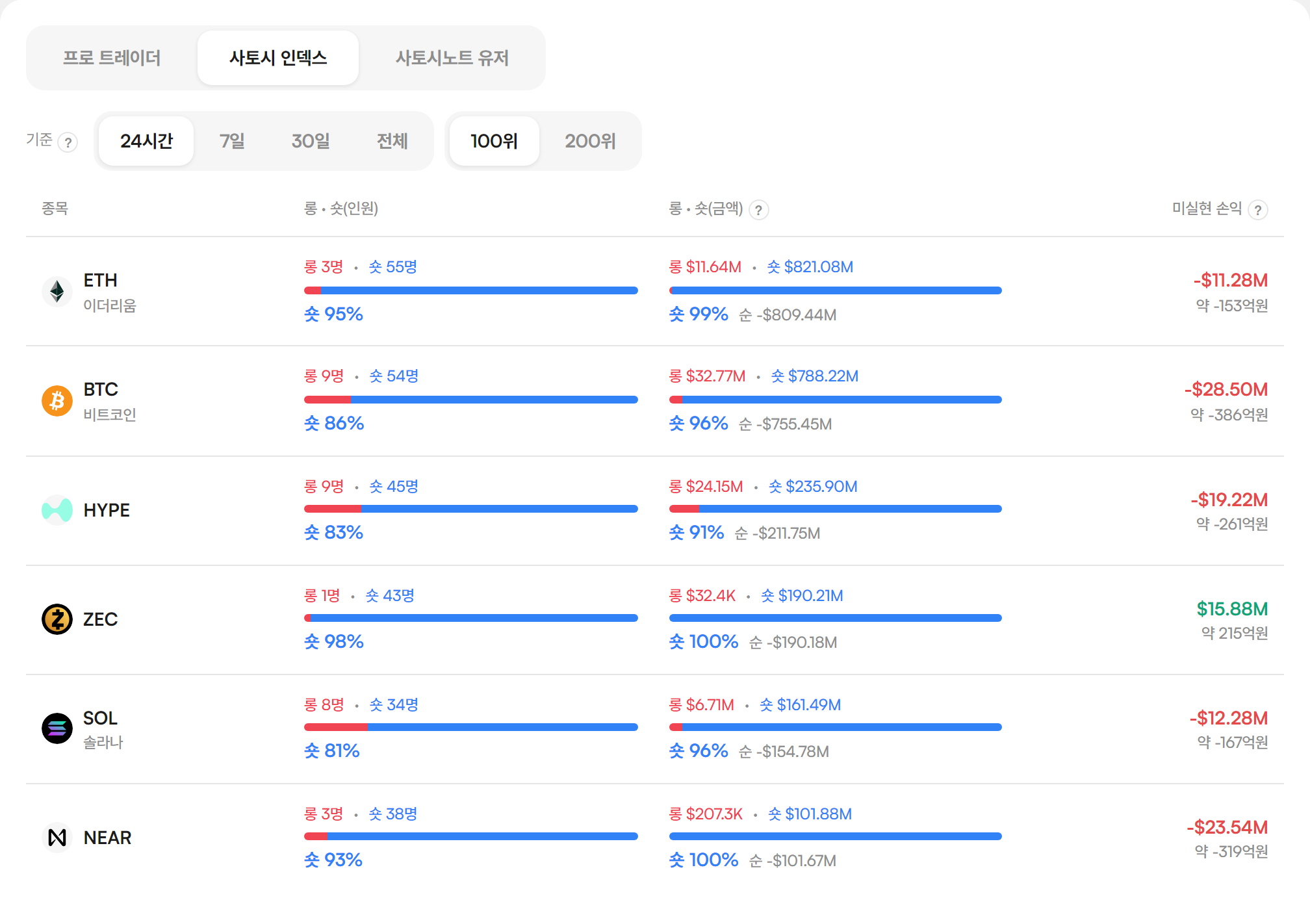The height and width of the screenshot is (924, 1310).
Task: Click the HYPE token icon
Action: click(x=57, y=510)
